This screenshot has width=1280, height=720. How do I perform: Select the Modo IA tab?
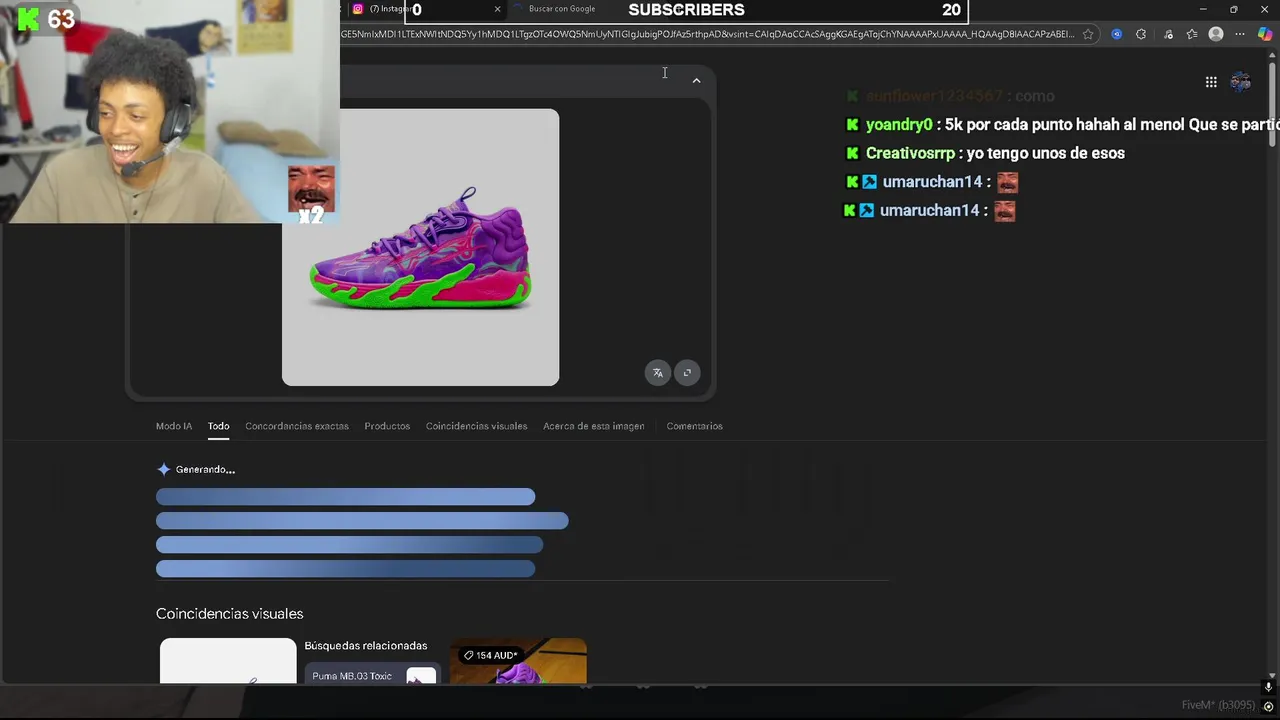click(x=174, y=426)
